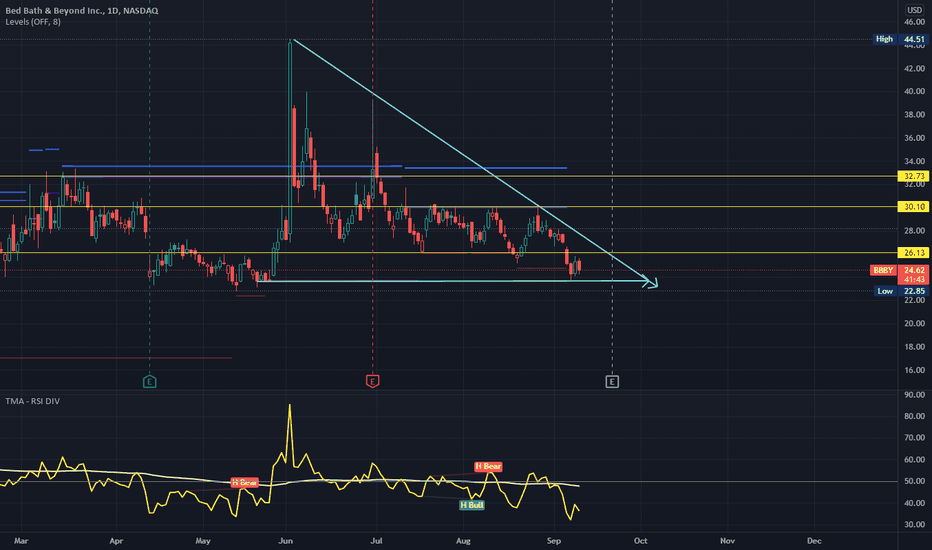Click the H Bear label near August
The height and width of the screenshot is (550, 932).
[488, 466]
